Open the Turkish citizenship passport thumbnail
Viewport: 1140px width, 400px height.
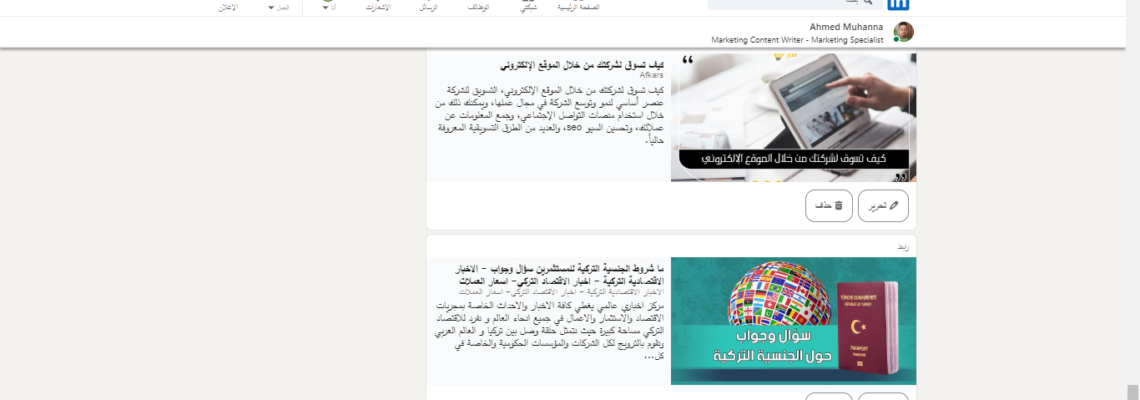(793, 321)
